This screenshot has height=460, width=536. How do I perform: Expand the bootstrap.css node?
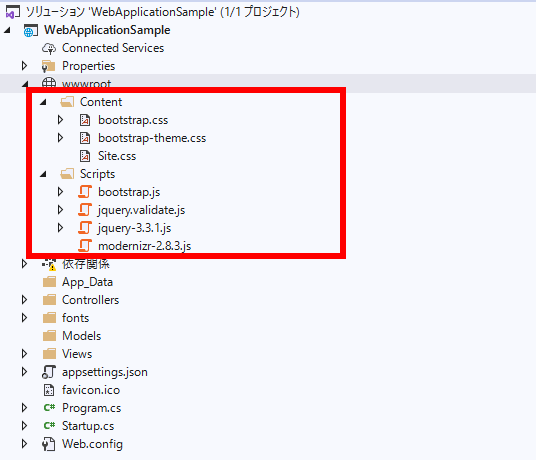[61, 120]
